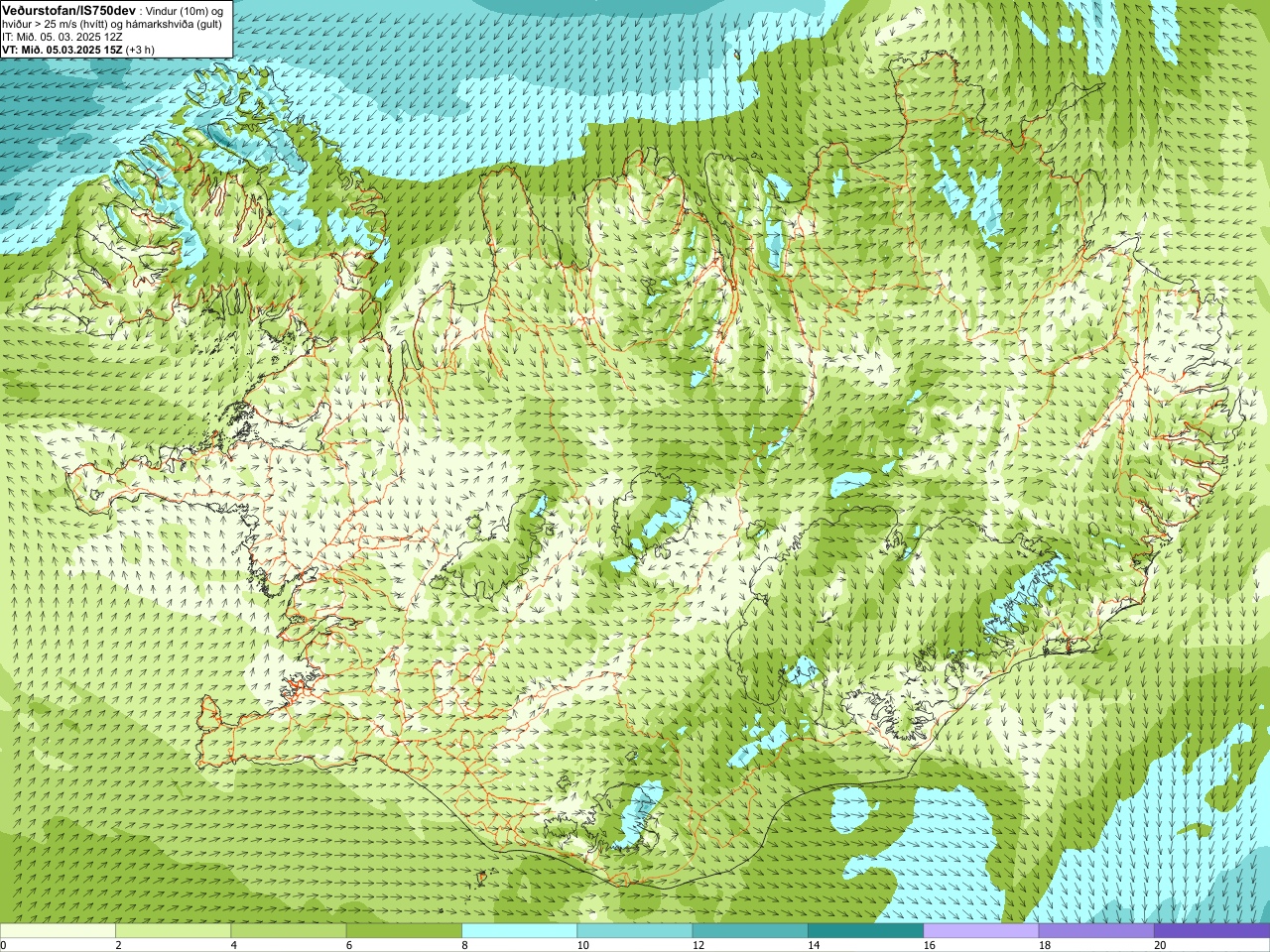Click the '(+3 h)' forecast offset text
This screenshot has width=1270, height=952.
141,50
